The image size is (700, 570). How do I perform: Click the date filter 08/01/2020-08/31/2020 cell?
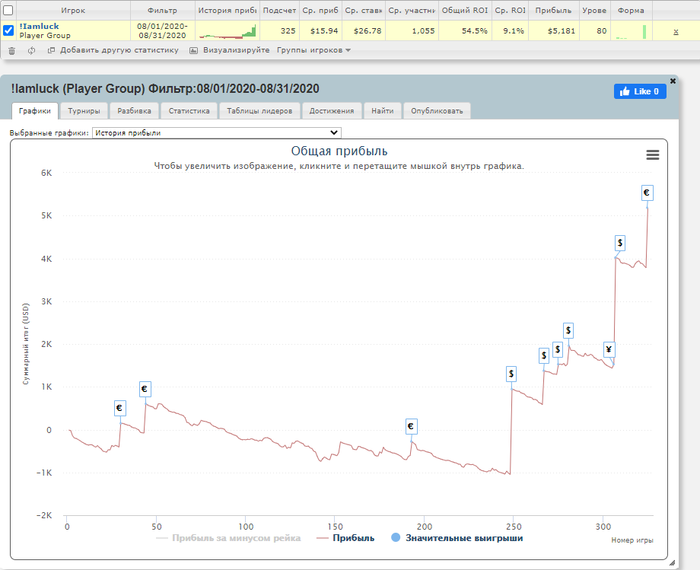pos(162,31)
